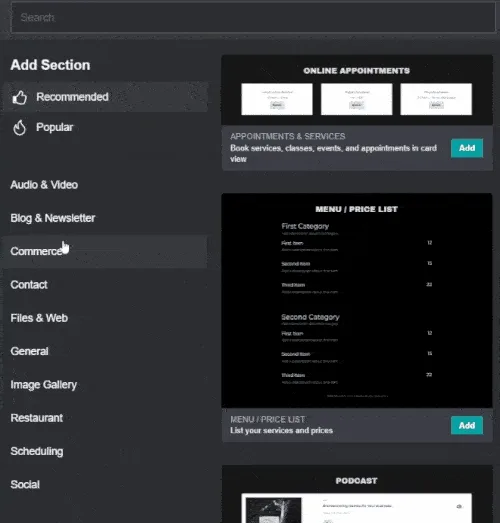Click the Podcast preview thumbnail
Image resolution: width=500 pixels, height=523 pixels.
click(x=357, y=494)
